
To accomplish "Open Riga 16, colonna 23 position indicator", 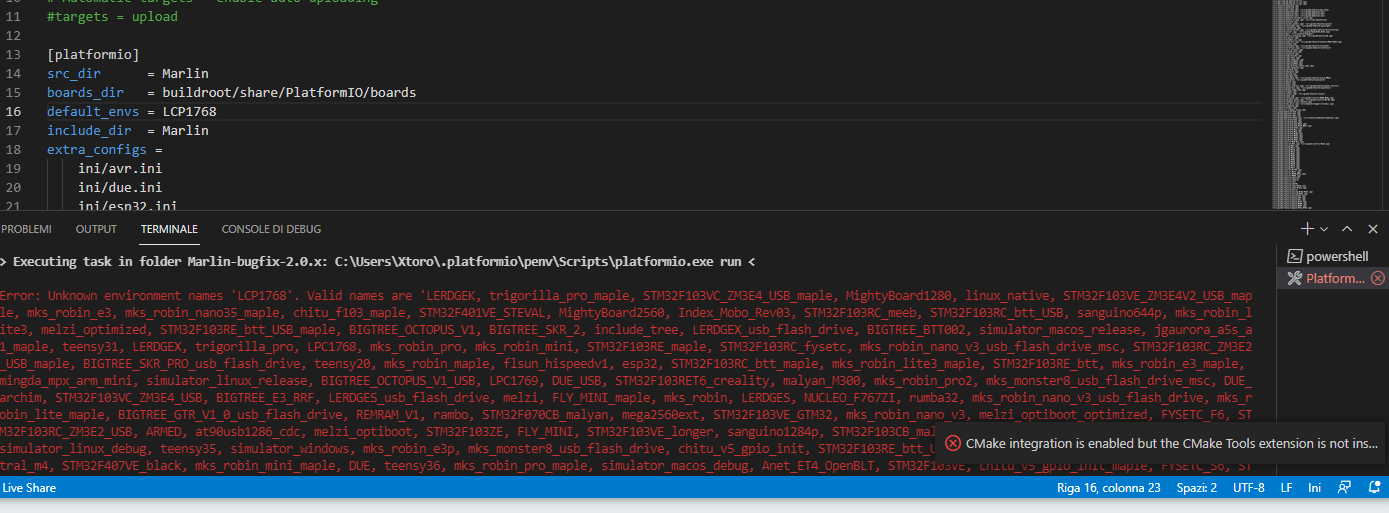I will 1108,488.
